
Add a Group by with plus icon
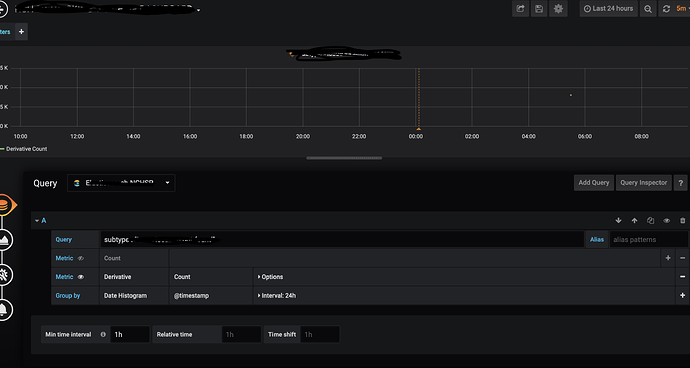(x=683, y=296)
